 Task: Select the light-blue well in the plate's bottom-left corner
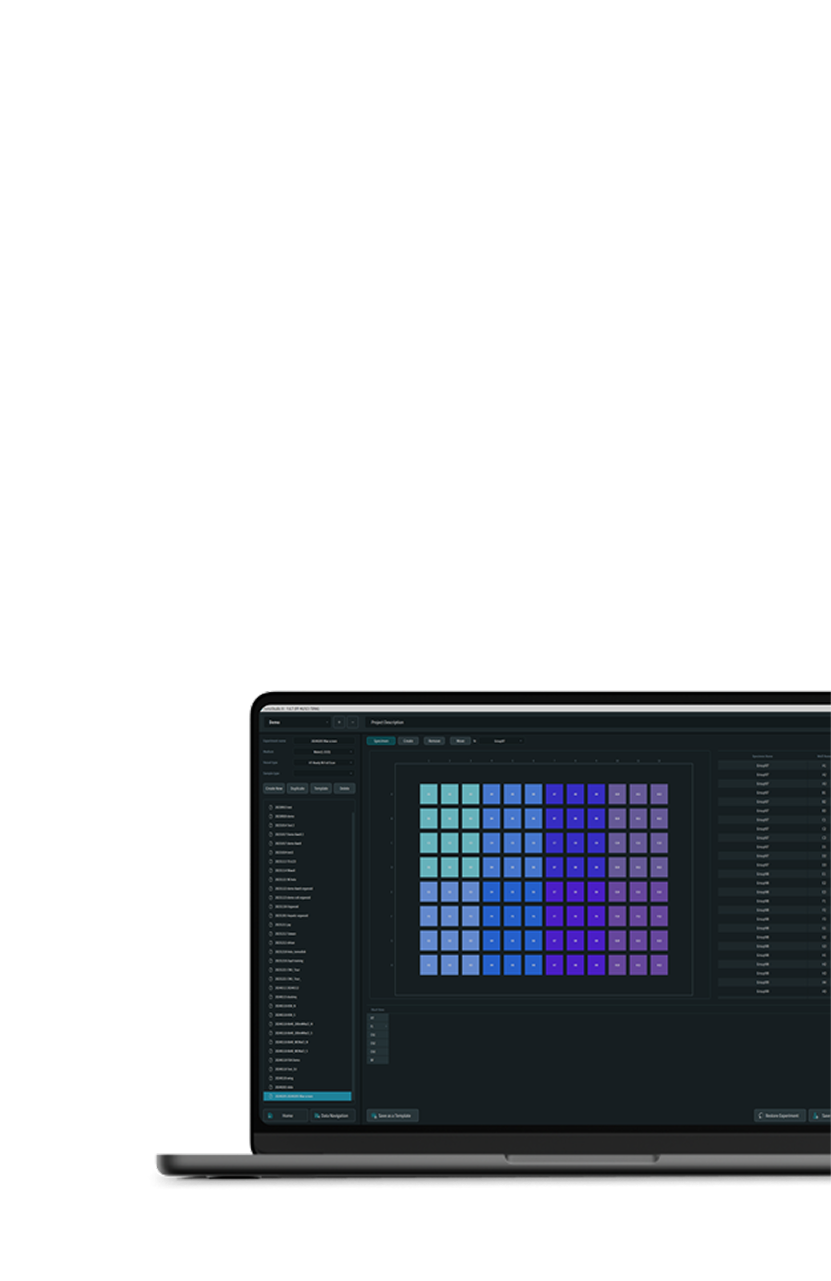pyautogui.click(x=428, y=965)
